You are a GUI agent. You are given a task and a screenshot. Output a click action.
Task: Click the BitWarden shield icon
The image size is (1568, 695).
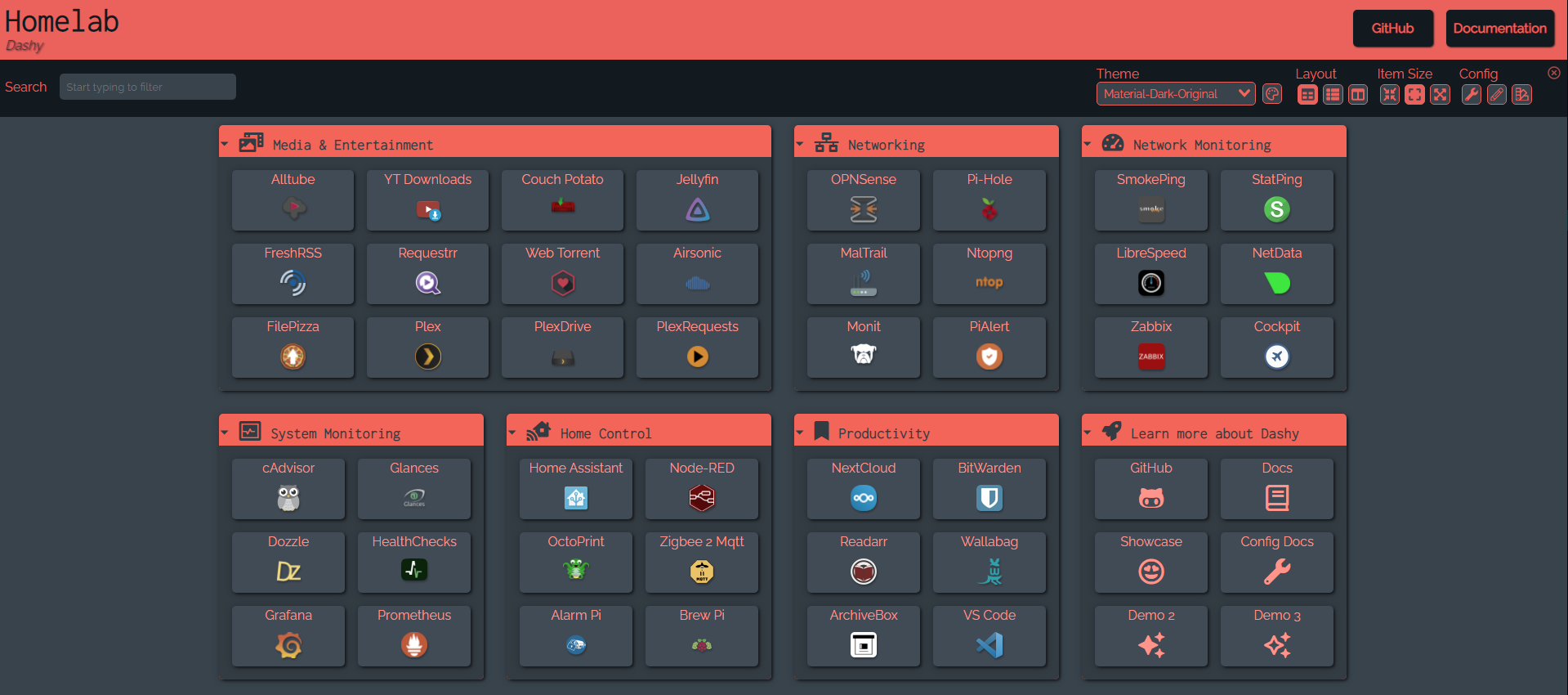pos(989,498)
